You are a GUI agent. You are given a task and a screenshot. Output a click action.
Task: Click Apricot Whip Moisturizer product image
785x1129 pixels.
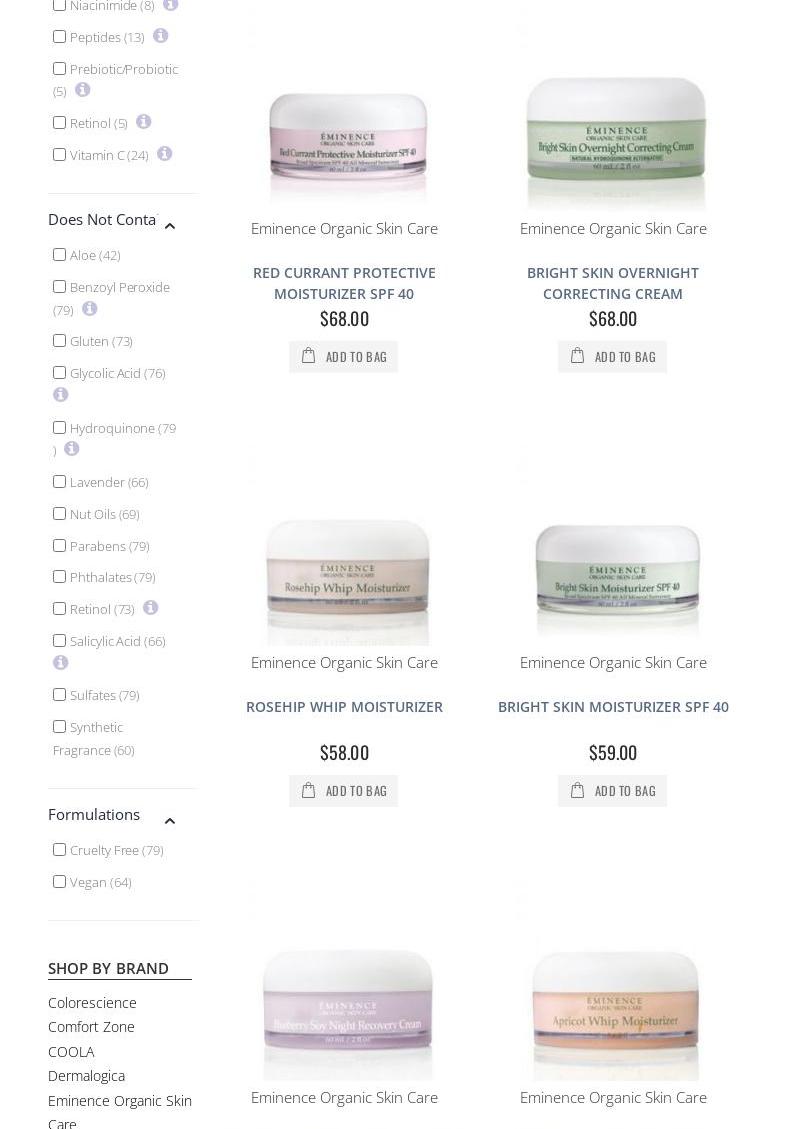pyautogui.click(x=614, y=1011)
